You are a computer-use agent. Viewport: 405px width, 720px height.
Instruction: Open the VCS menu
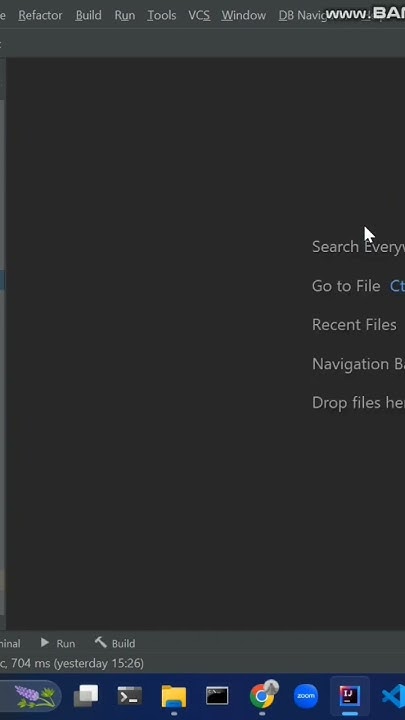click(x=199, y=15)
